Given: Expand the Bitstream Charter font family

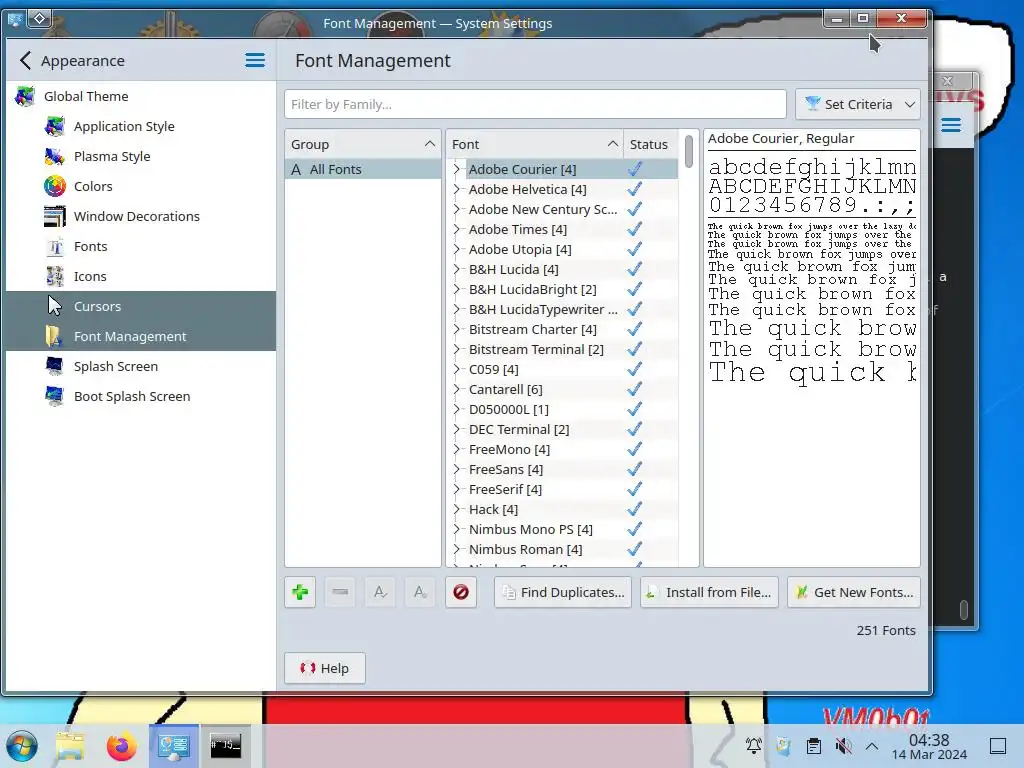Looking at the screenshot, I should (457, 329).
